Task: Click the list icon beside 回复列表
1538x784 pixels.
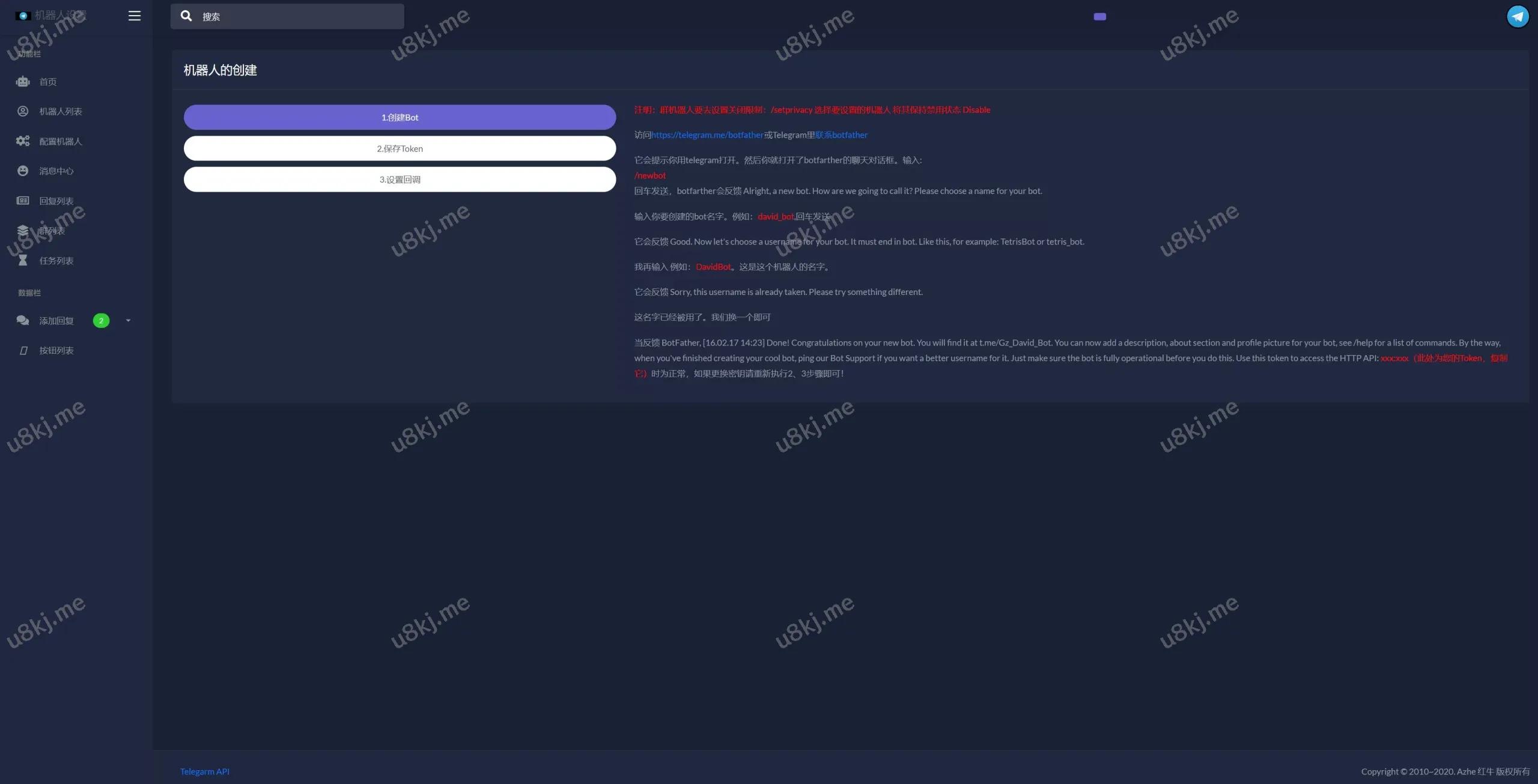Action: (23, 201)
